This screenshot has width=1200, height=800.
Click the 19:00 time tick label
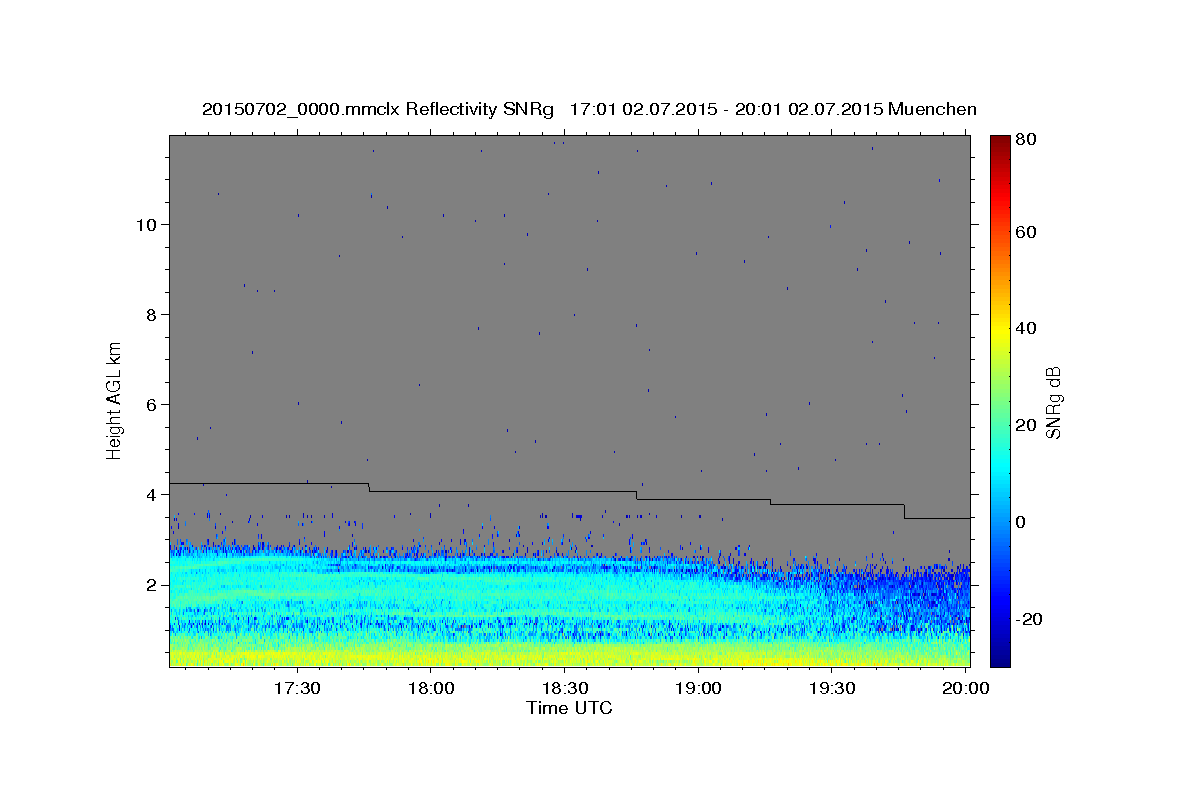click(698, 688)
